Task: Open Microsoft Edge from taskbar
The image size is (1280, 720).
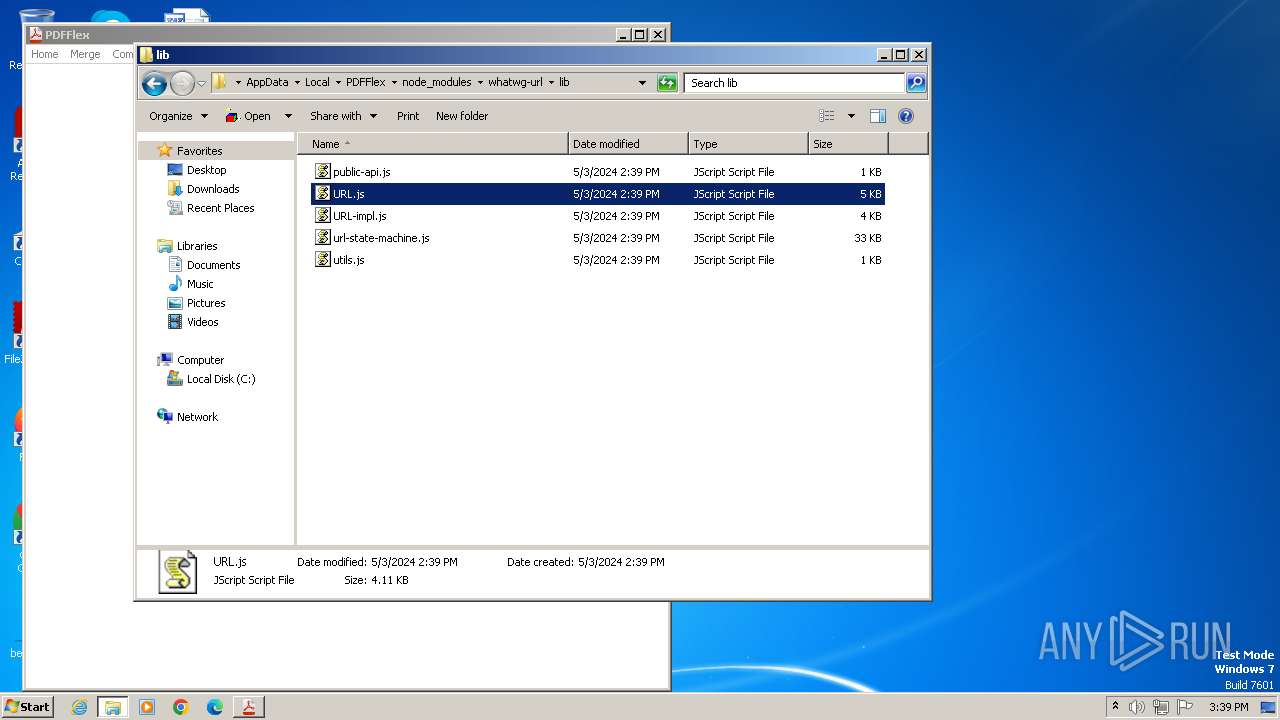Action: point(215,707)
